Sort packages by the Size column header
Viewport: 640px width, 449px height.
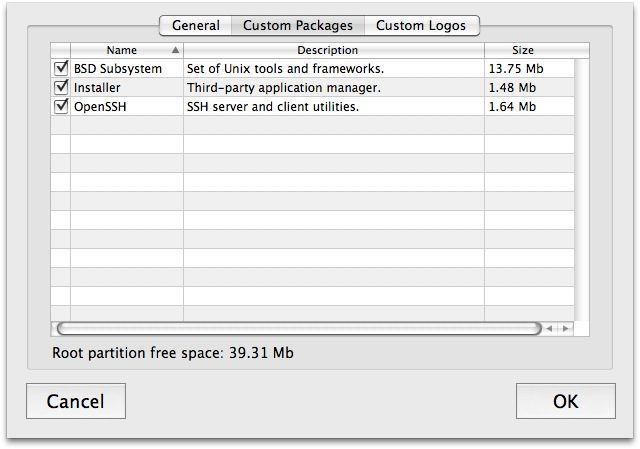(522, 50)
